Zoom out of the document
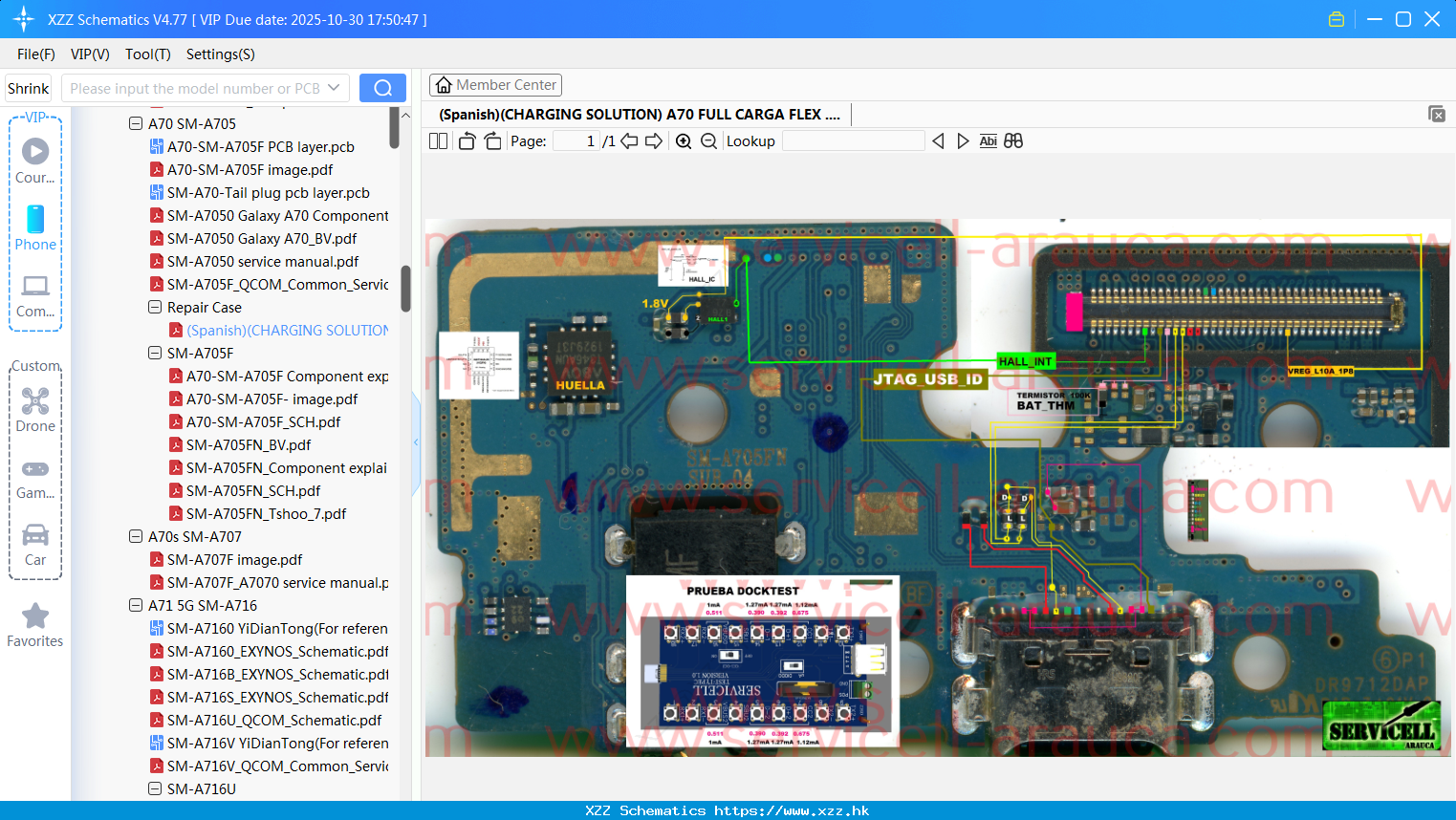This screenshot has height=820, width=1456. coord(708,140)
